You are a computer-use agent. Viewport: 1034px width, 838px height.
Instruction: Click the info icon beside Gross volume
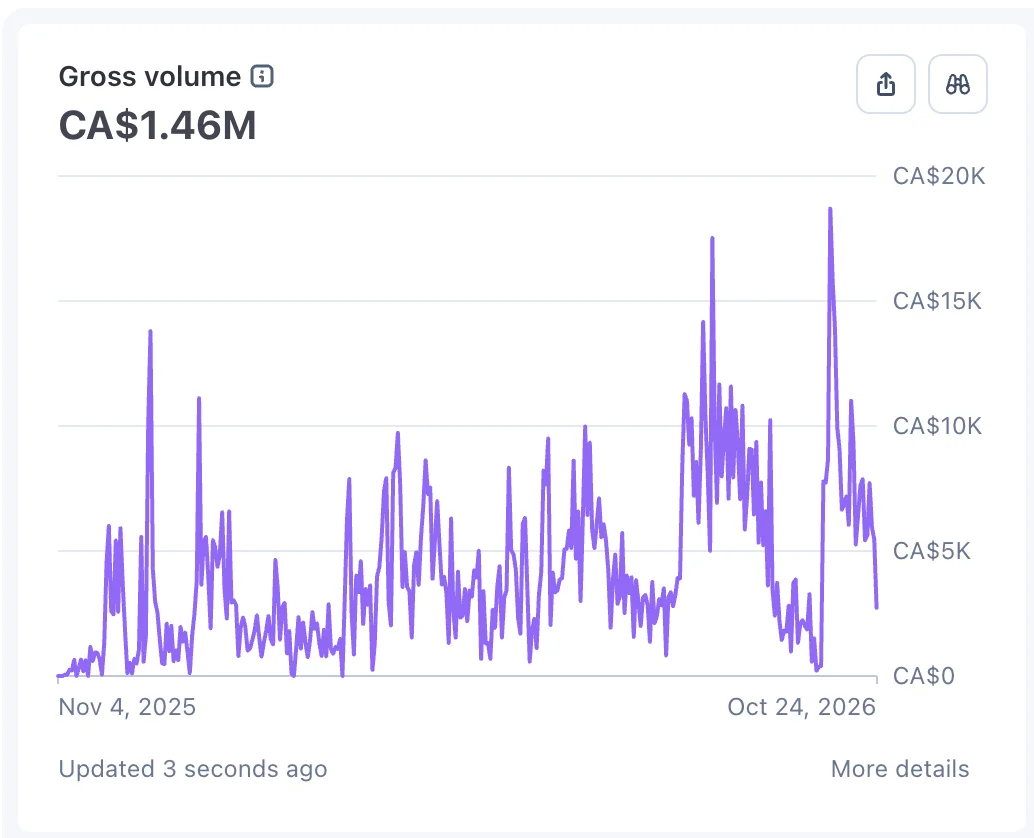coord(262,76)
